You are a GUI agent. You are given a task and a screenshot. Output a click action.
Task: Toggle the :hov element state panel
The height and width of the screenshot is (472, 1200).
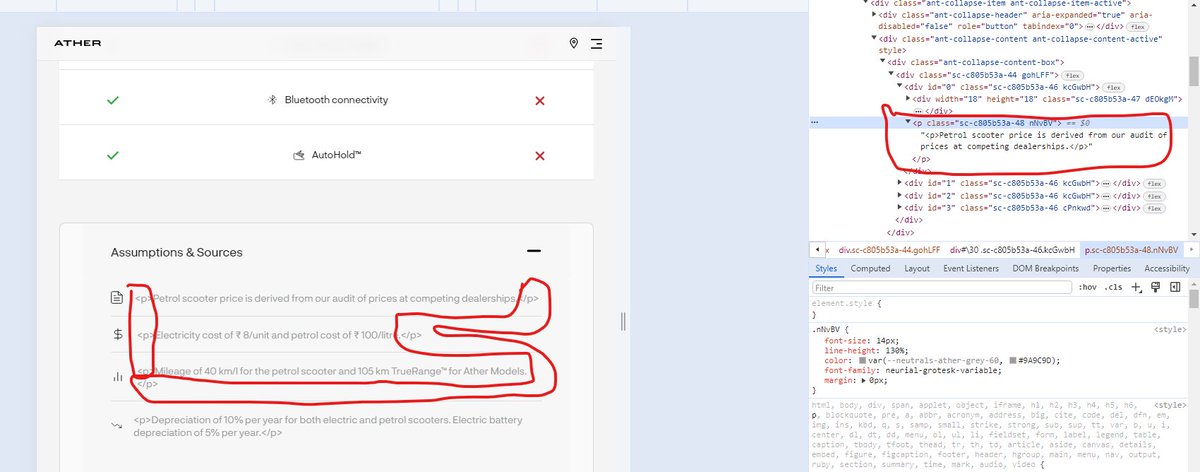(x=1086, y=287)
